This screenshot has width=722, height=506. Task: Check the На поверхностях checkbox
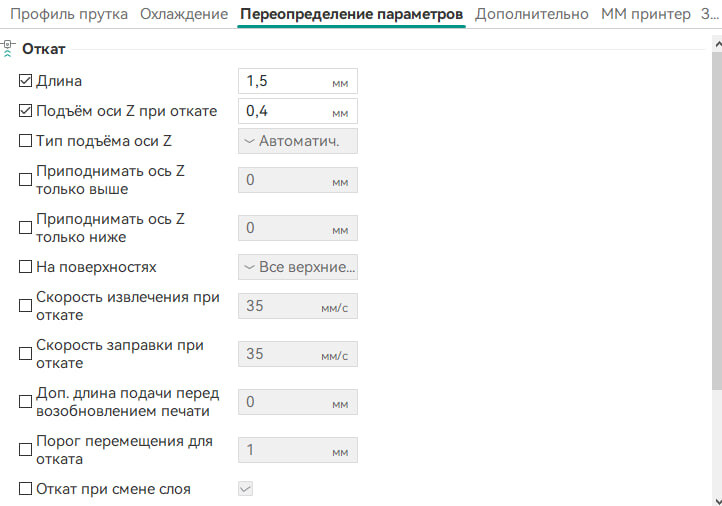[x=25, y=267]
